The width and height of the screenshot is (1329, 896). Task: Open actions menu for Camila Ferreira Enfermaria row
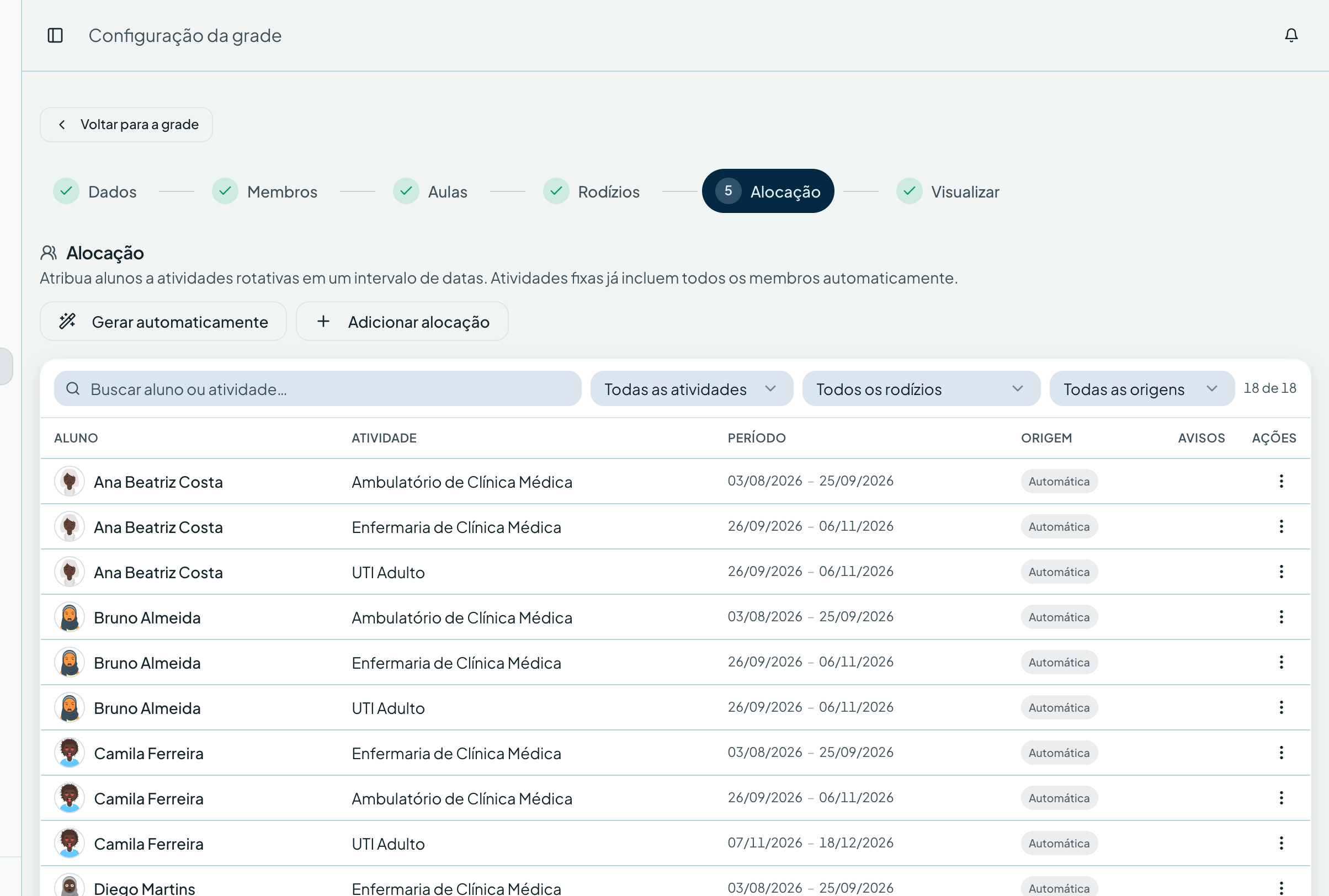point(1281,753)
